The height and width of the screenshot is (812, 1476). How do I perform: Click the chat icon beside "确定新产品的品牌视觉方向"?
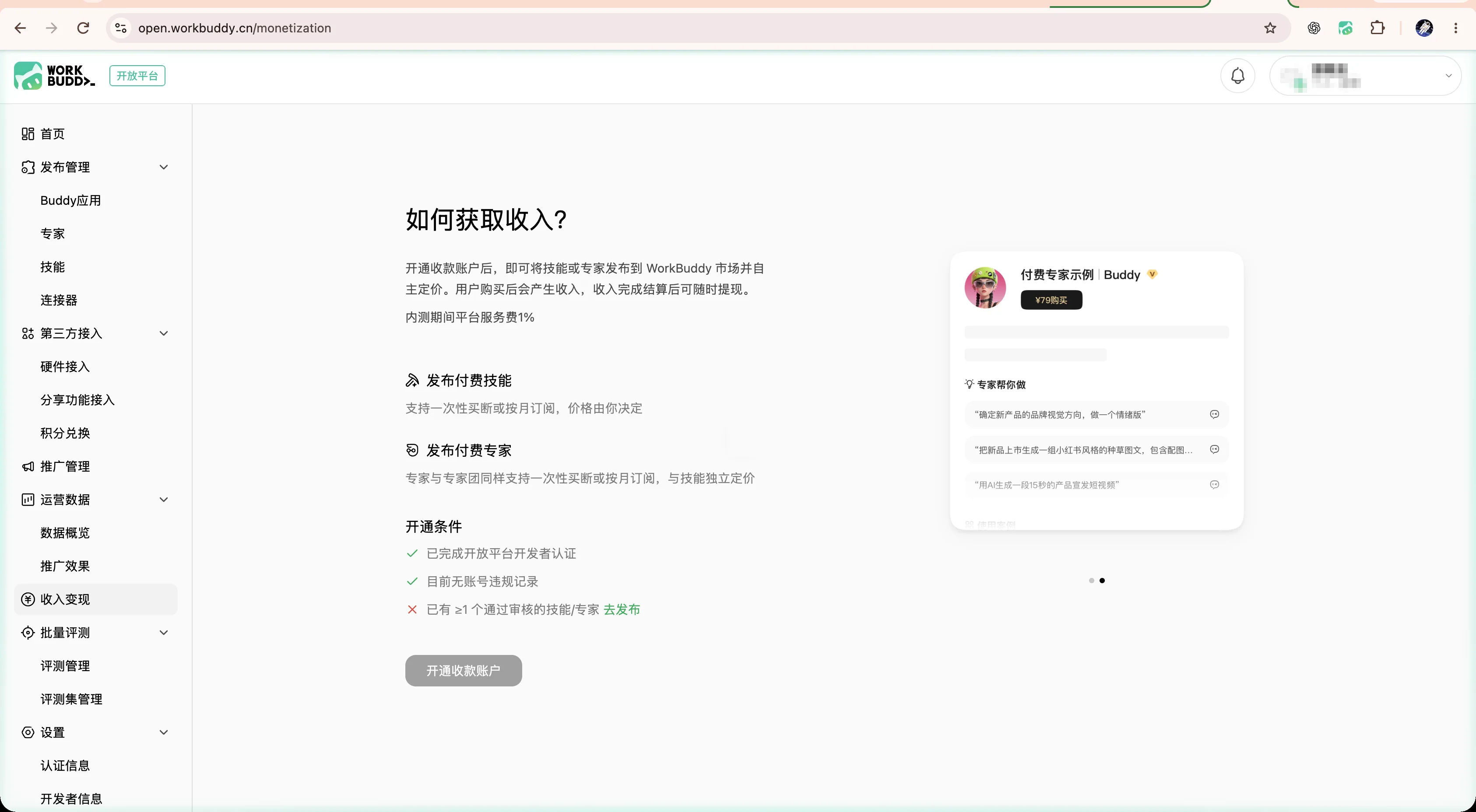pyautogui.click(x=1214, y=415)
